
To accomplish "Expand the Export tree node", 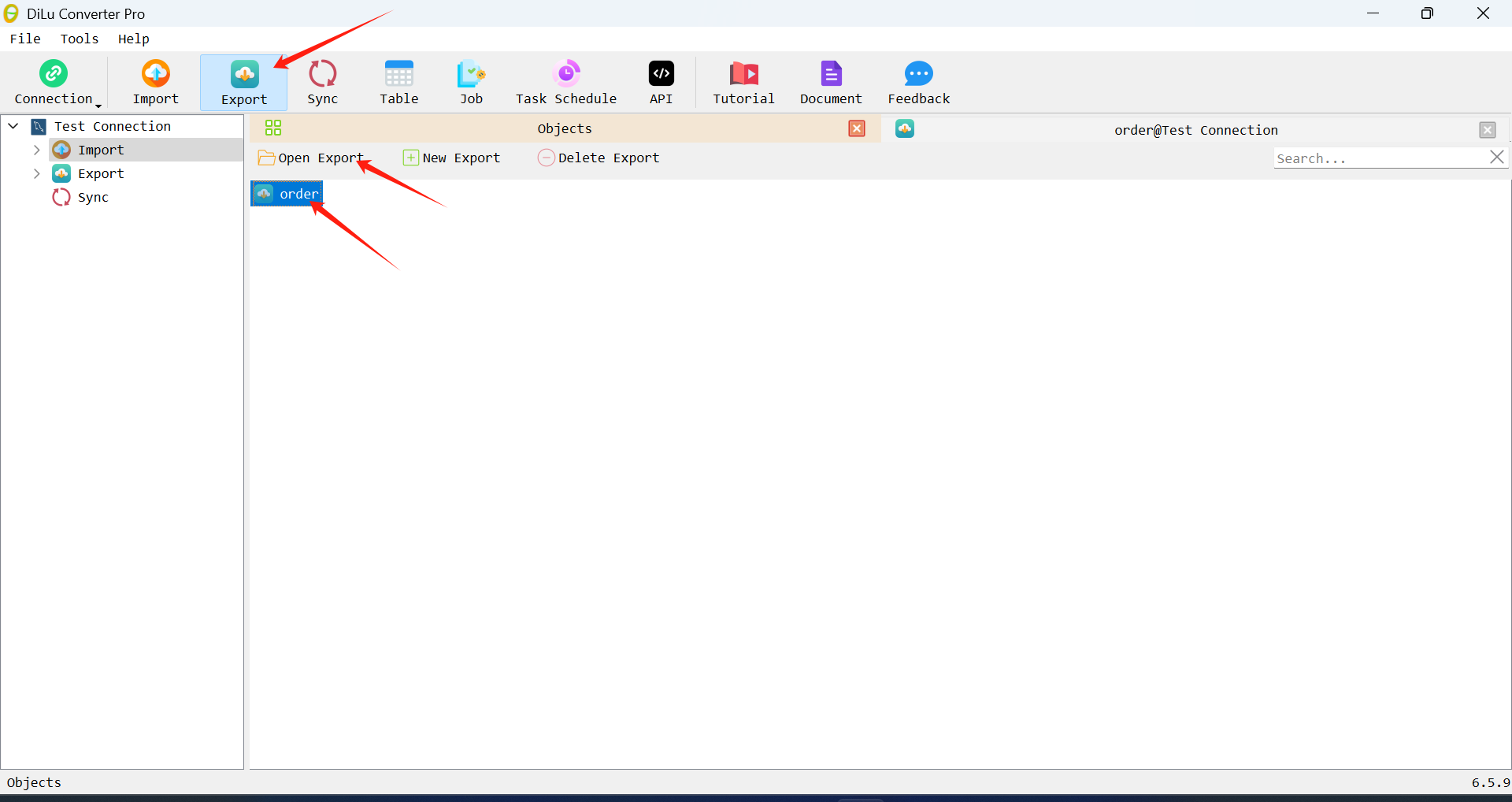I will [x=37, y=173].
